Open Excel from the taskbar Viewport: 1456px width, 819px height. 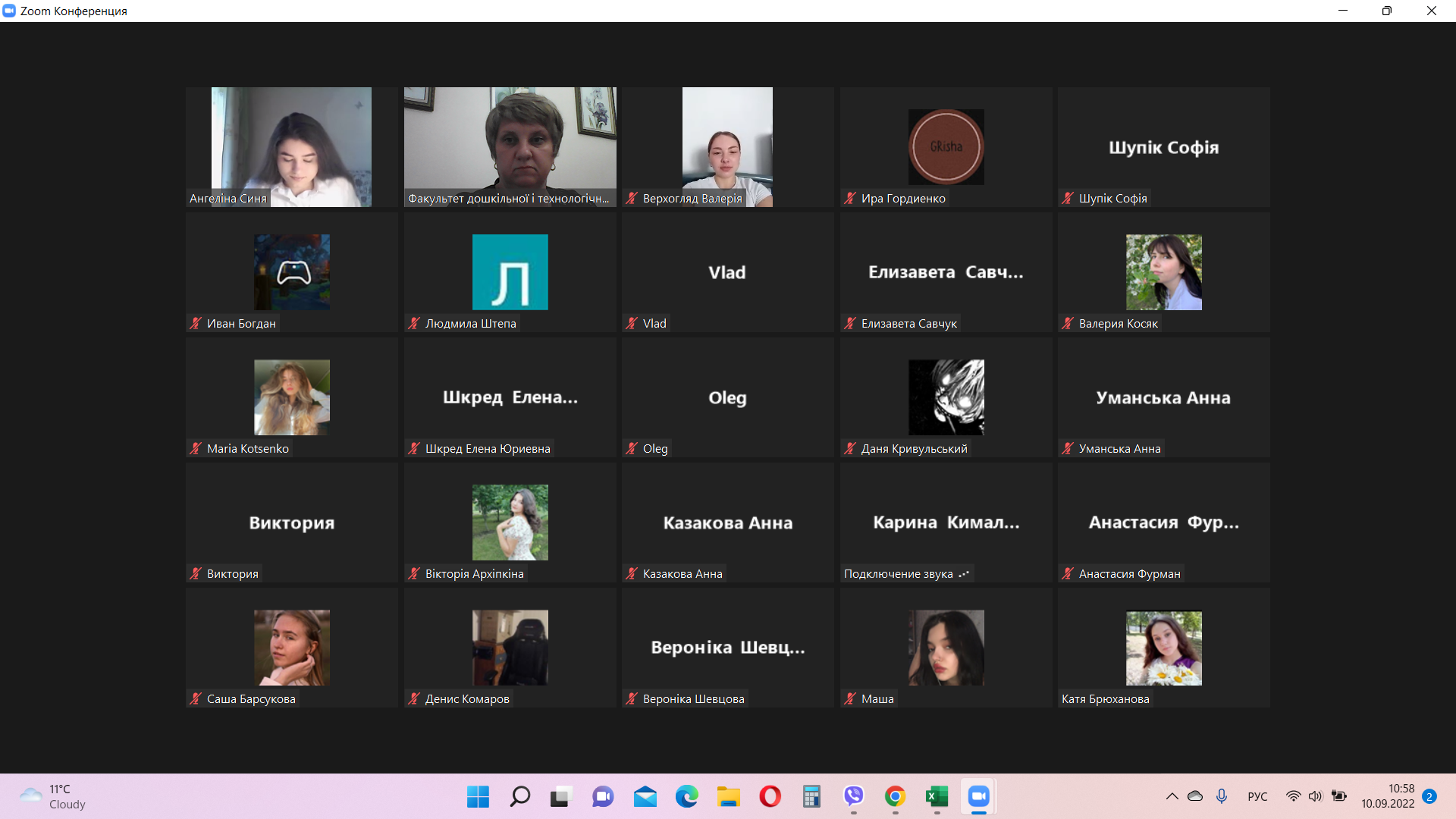(x=937, y=796)
